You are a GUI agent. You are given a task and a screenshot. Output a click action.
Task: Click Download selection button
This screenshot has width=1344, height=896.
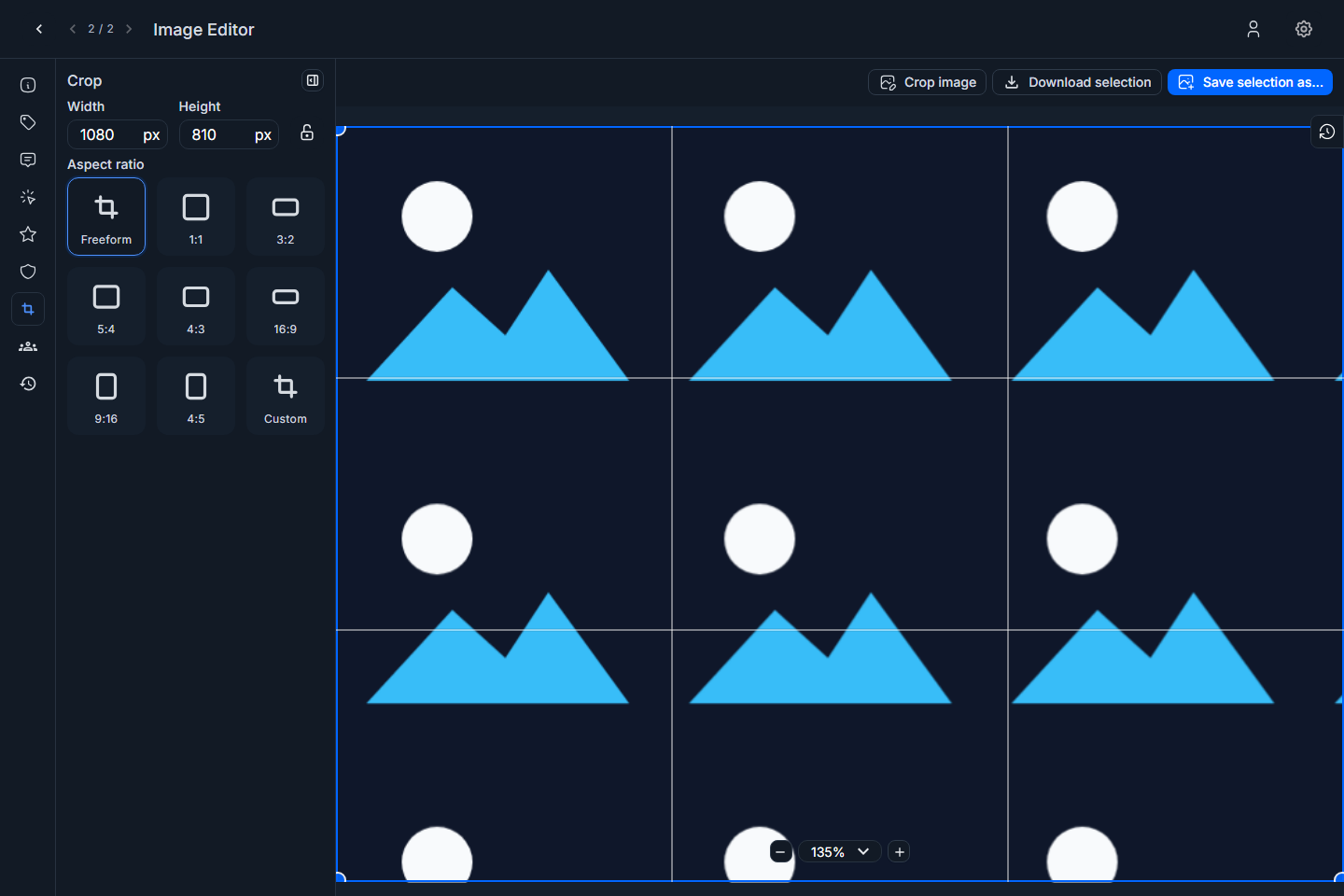pyautogui.click(x=1077, y=82)
